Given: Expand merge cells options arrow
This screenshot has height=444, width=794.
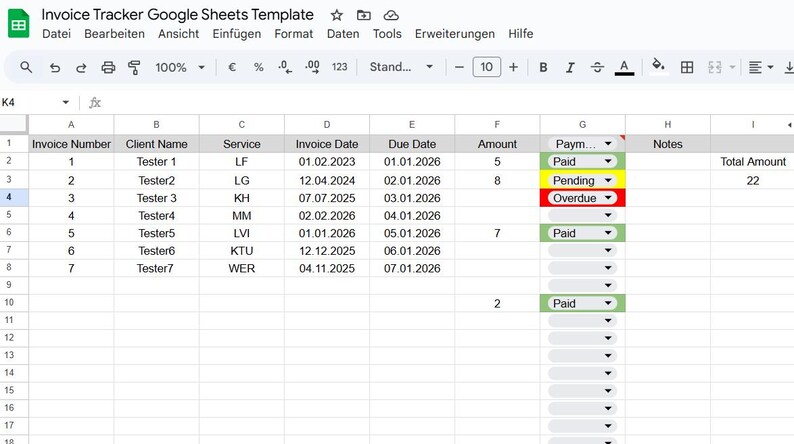Looking at the screenshot, I should (732, 67).
